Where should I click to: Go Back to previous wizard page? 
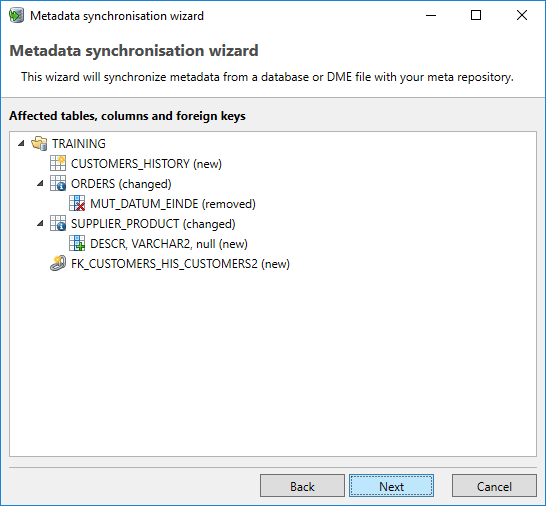coord(302,486)
